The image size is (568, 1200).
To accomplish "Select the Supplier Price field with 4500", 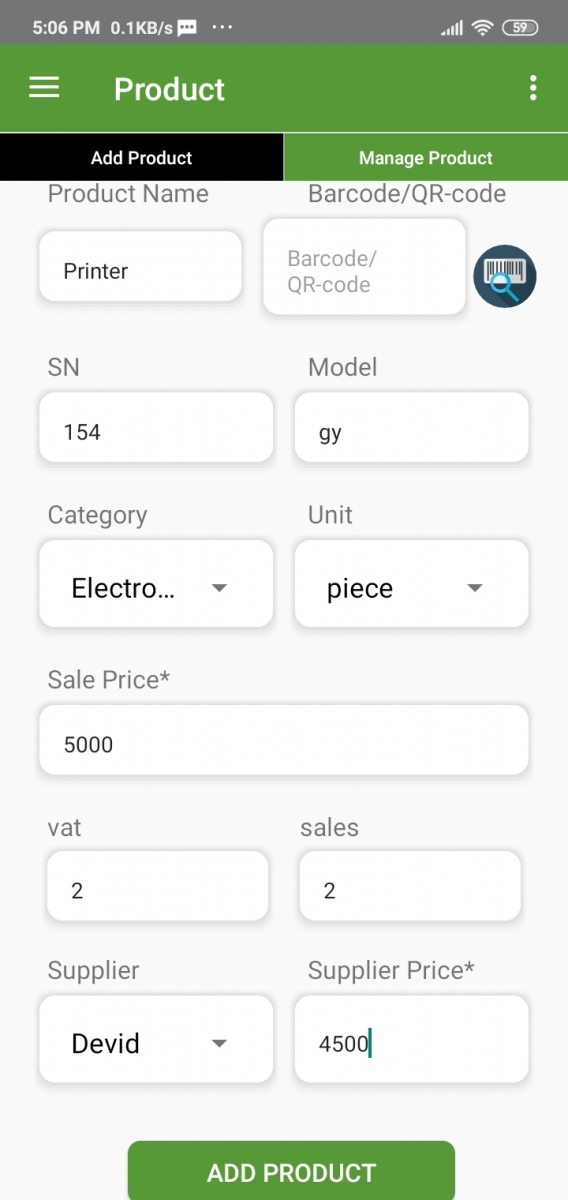I will tap(411, 1039).
